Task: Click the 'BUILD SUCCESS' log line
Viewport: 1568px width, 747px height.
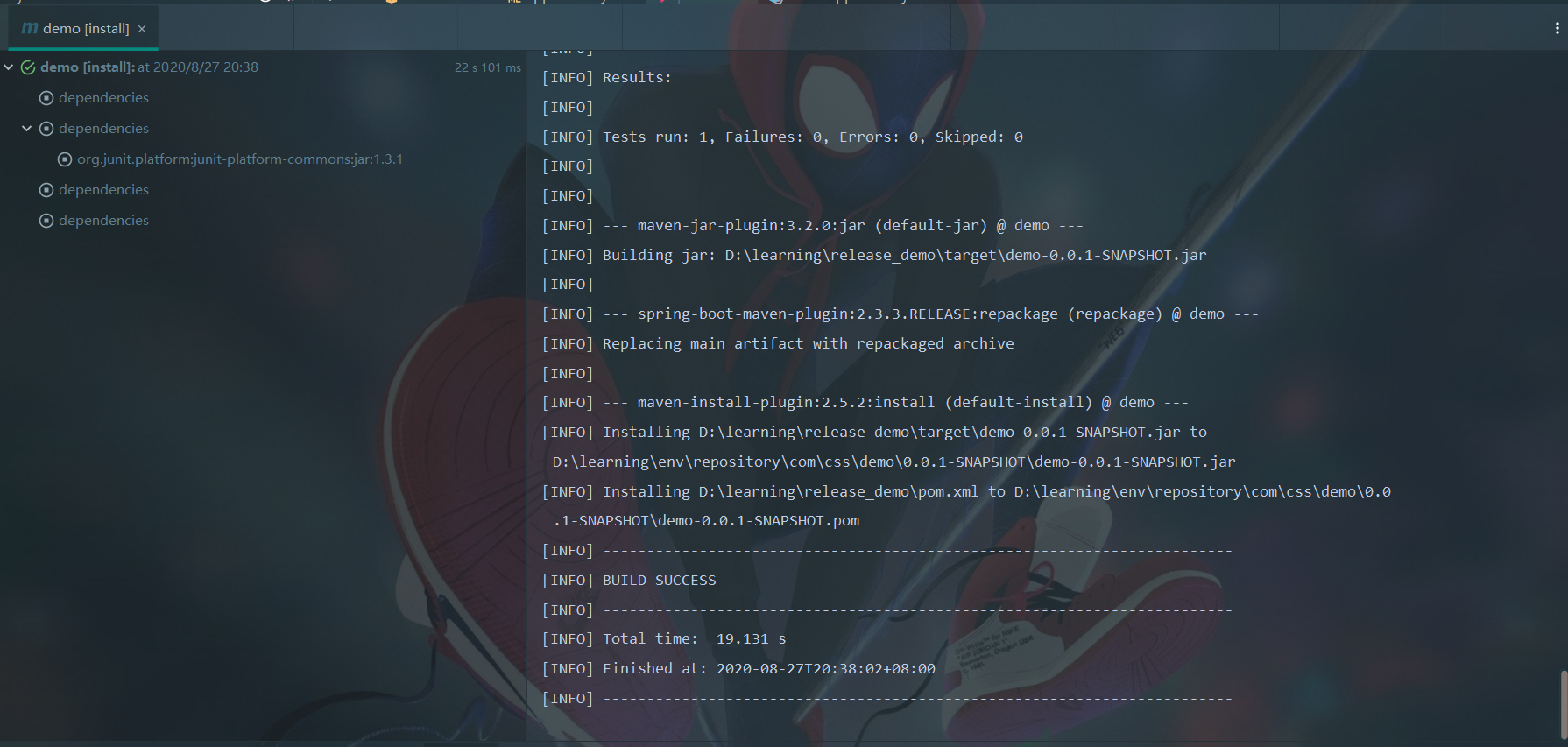Action: coord(629,581)
